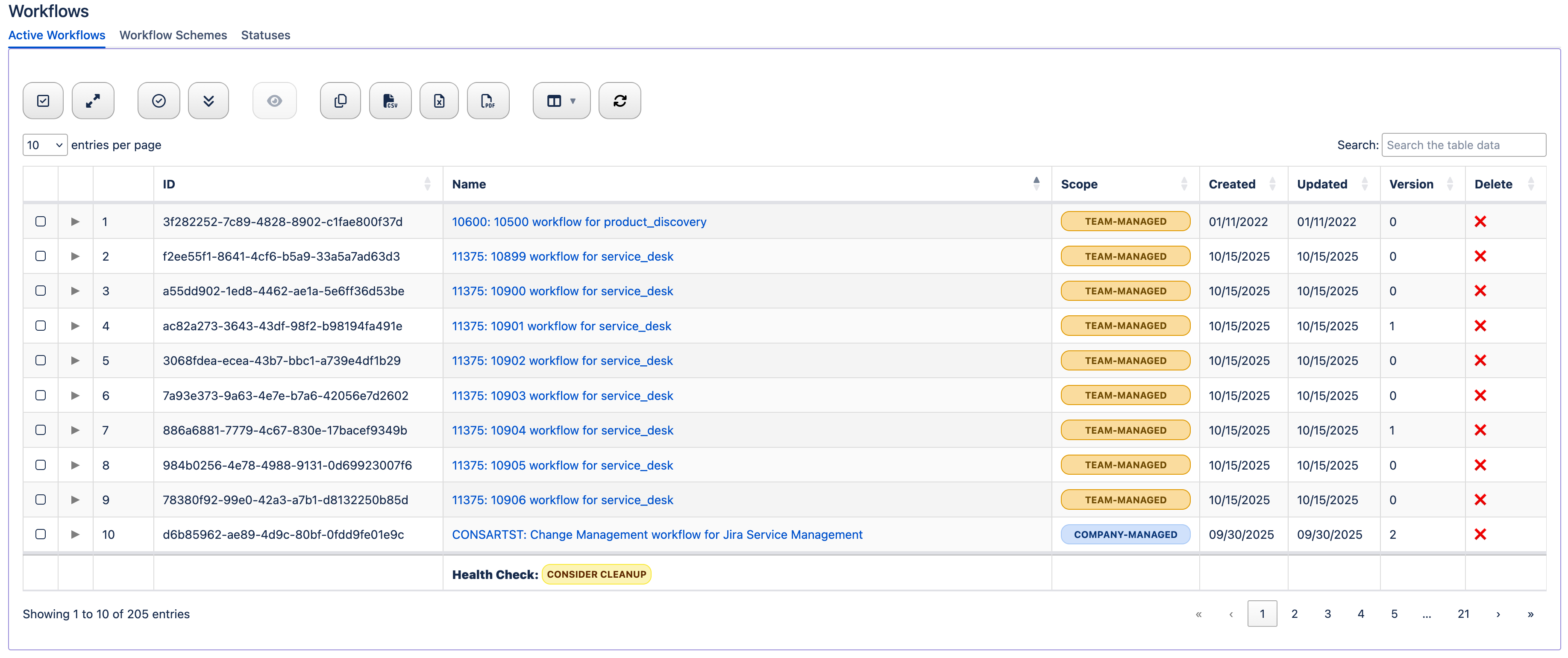Toggle fullscreen table view
1568x658 pixels.
pos(93,100)
